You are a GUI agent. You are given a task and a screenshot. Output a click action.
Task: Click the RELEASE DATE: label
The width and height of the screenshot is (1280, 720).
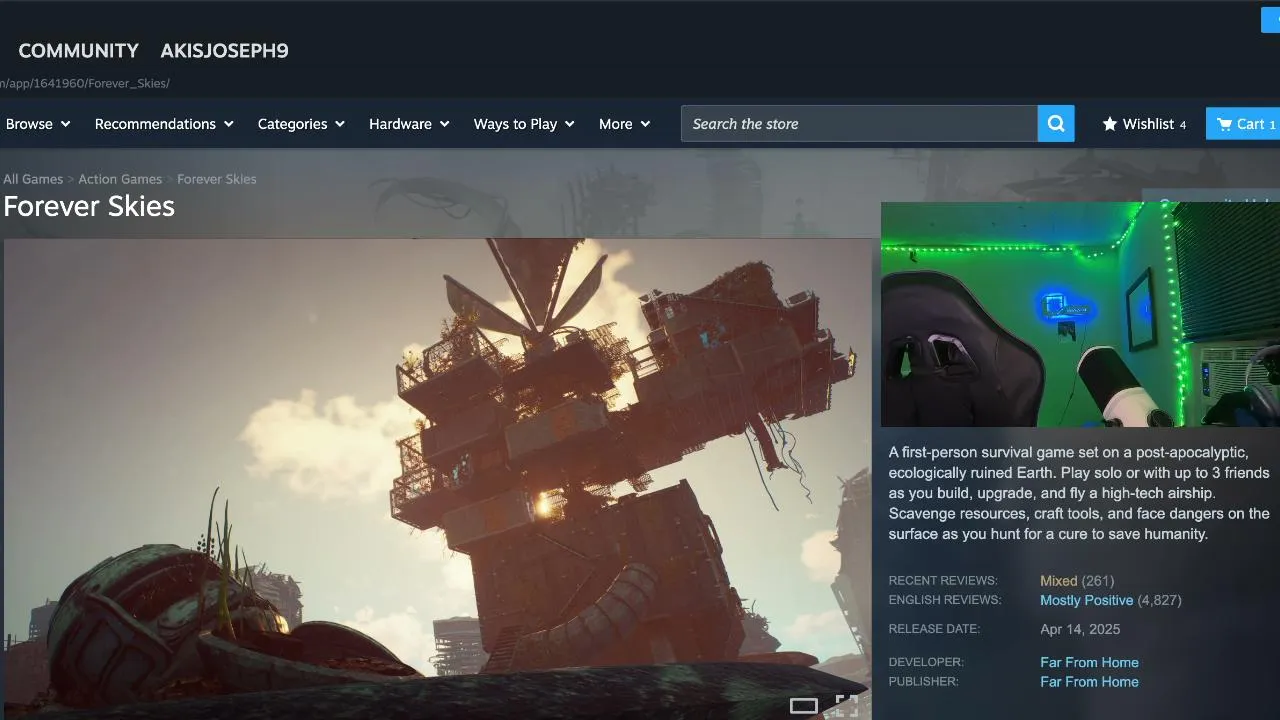(x=934, y=630)
